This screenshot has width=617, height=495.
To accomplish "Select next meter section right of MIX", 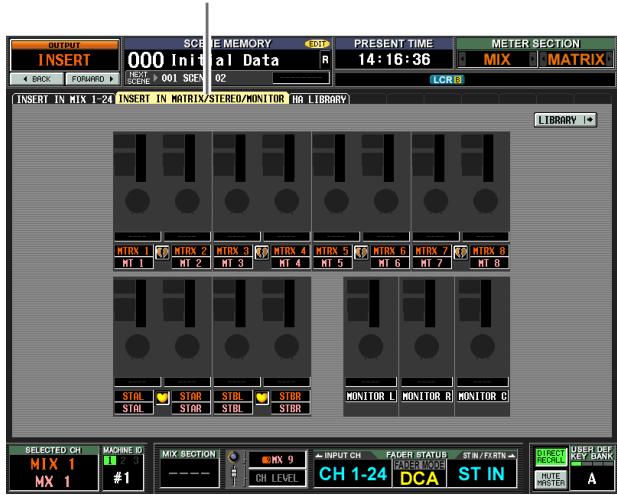I will coord(532,59).
